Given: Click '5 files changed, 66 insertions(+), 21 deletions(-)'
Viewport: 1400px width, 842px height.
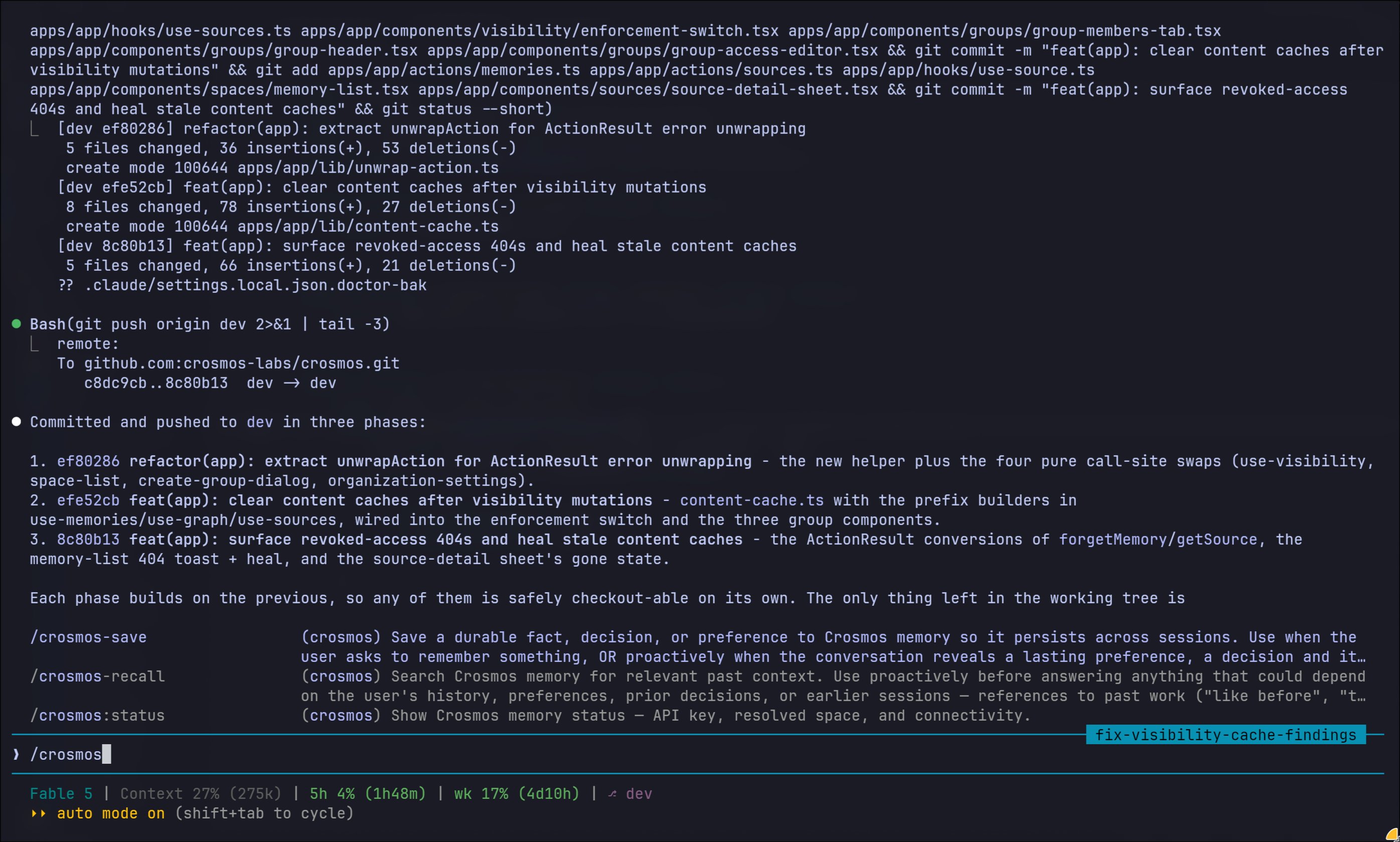Looking at the screenshot, I should pos(291,265).
